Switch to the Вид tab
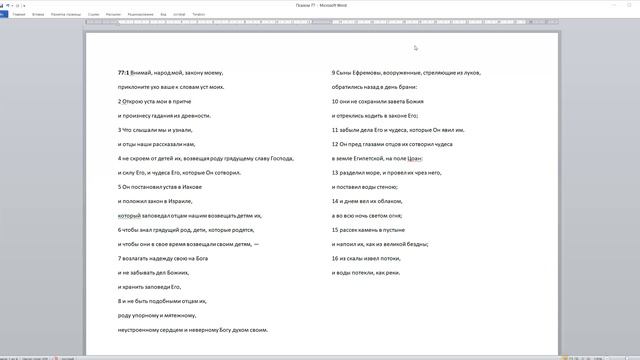The height and width of the screenshot is (360, 640). [x=163, y=14]
